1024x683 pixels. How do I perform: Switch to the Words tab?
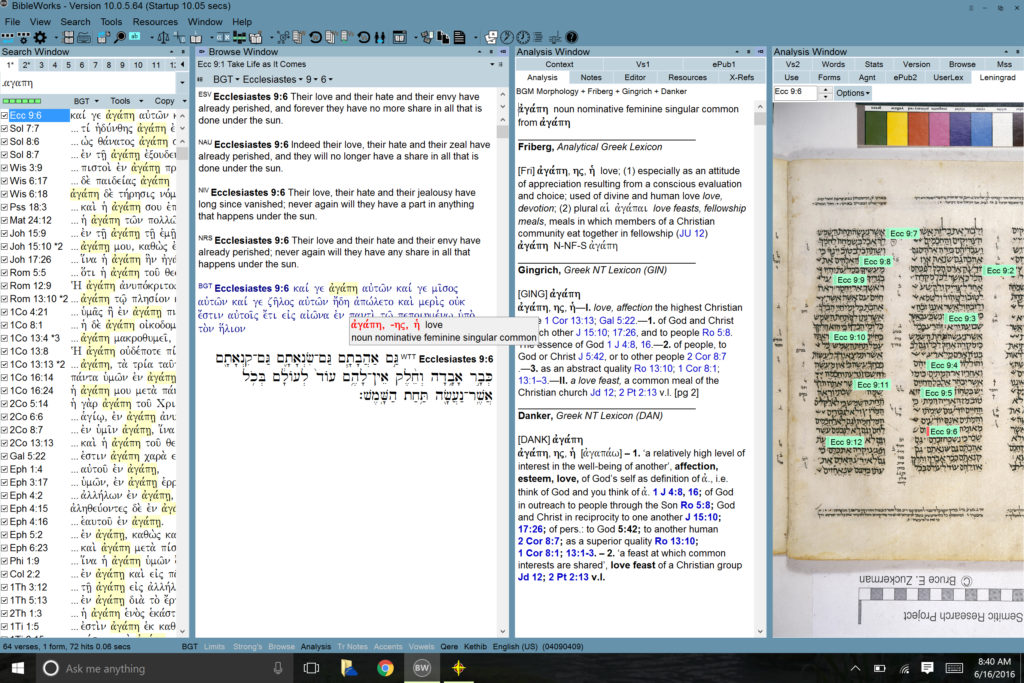[833, 64]
